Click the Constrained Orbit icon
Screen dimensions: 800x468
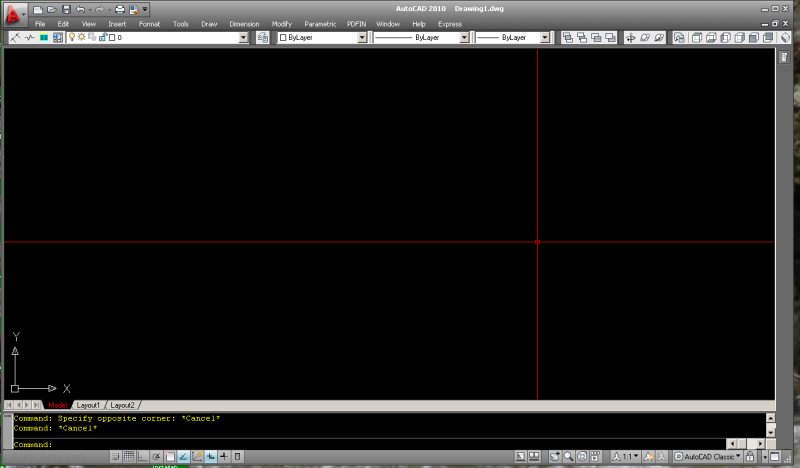(x=631, y=37)
